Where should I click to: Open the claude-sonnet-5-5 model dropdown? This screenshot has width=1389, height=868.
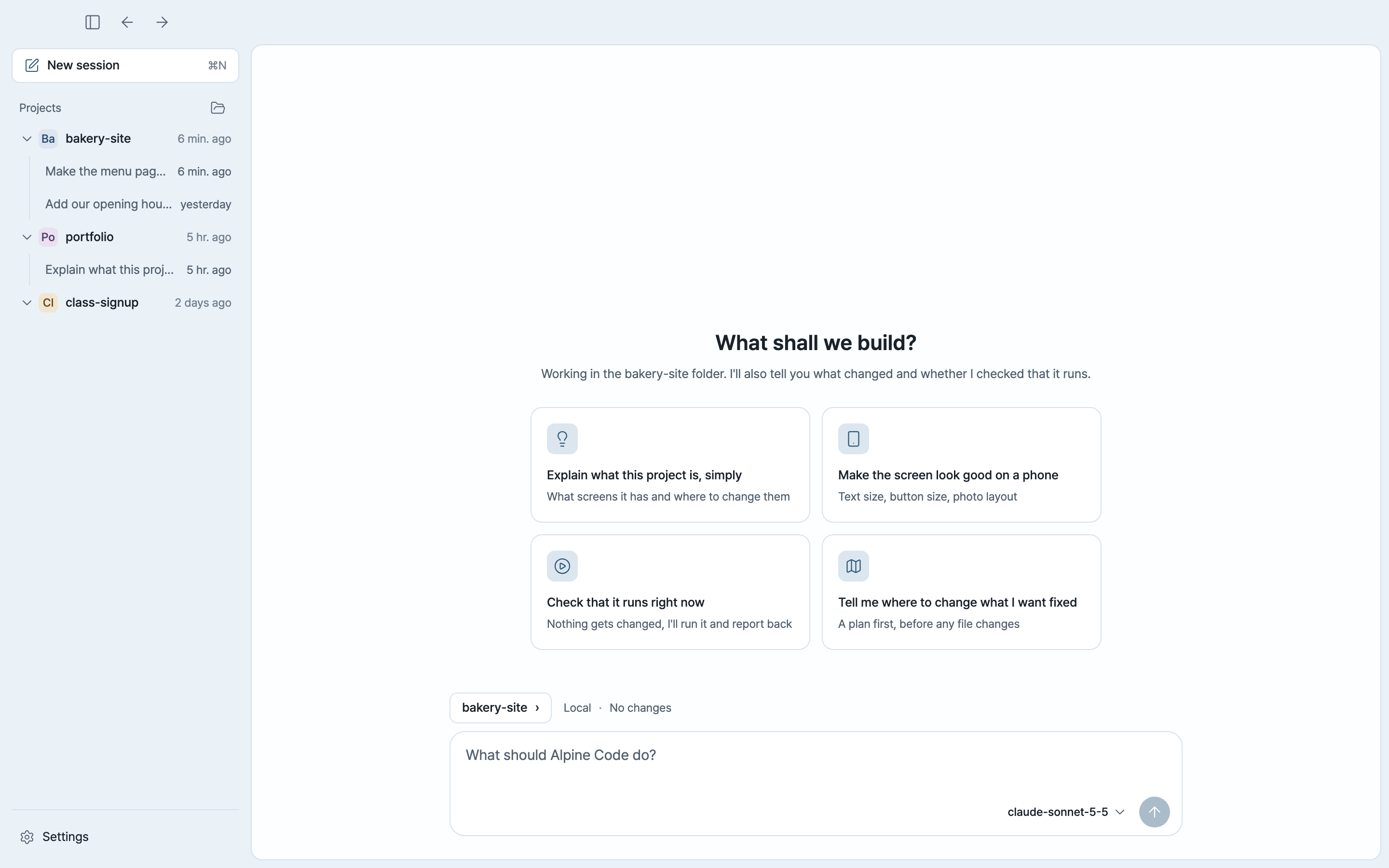1066,812
